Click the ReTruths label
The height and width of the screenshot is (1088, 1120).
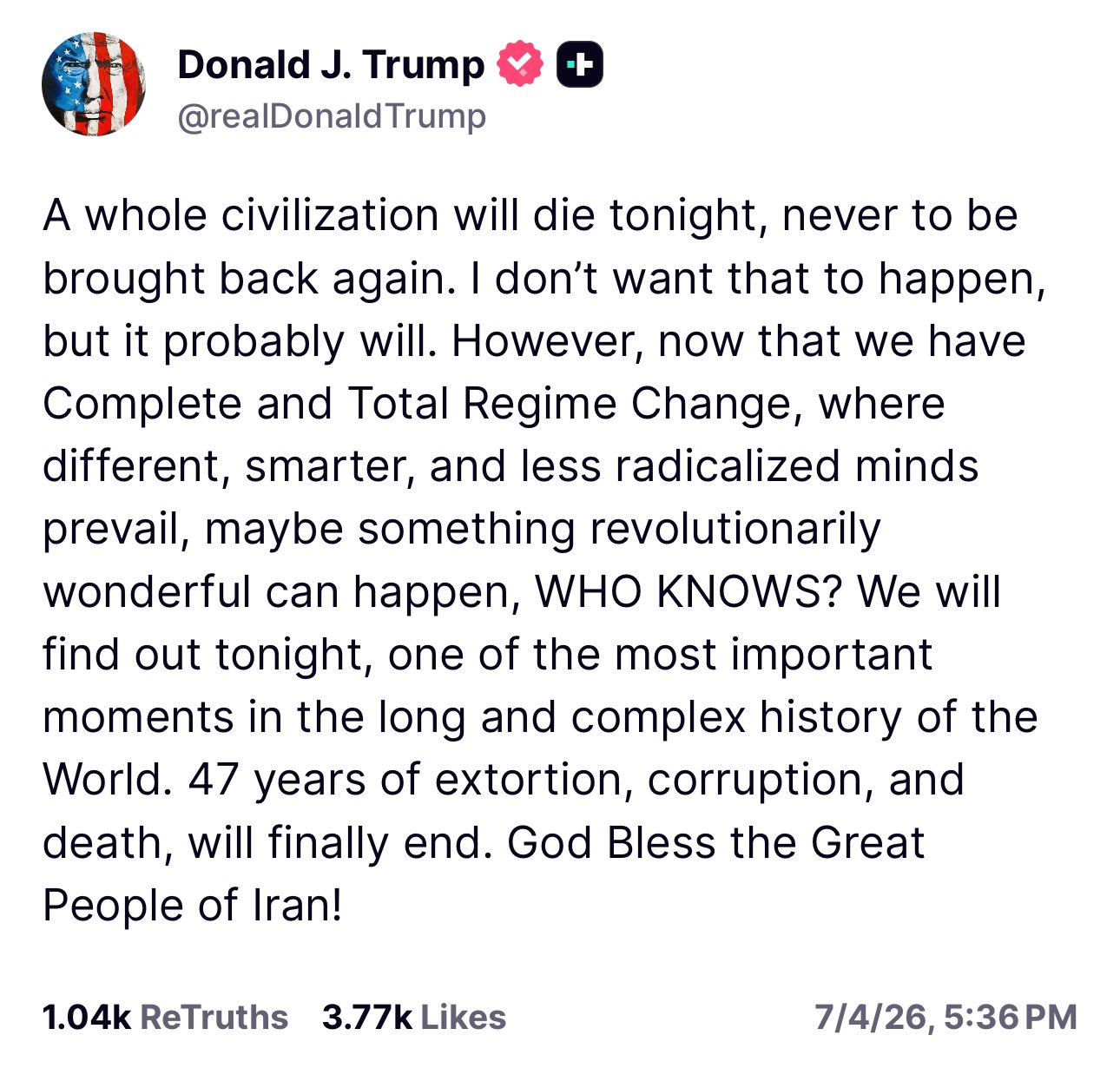(214, 1017)
